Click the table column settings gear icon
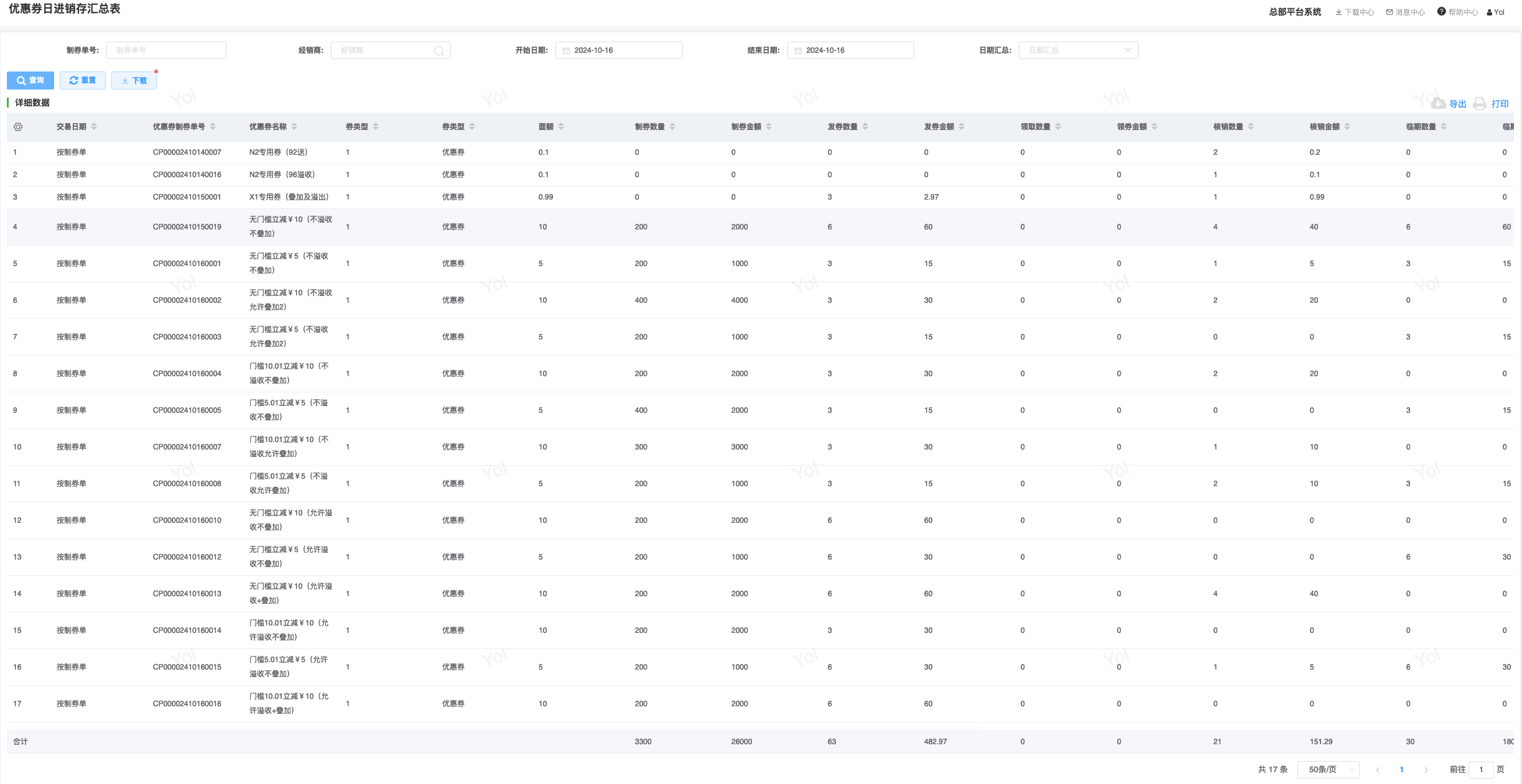This screenshot has height=784, width=1522. (x=18, y=127)
